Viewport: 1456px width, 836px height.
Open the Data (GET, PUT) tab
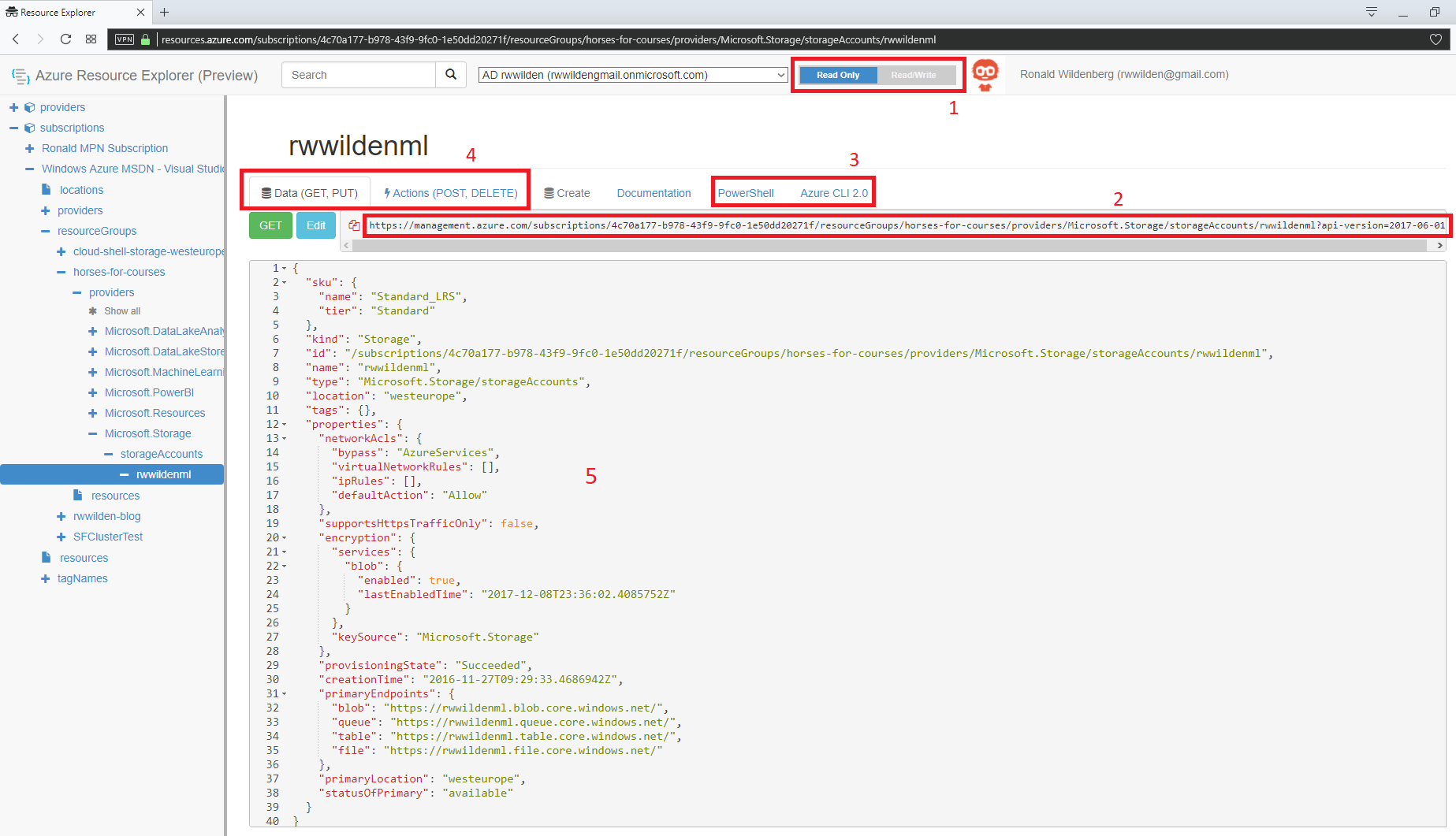(x=310, y=193)
